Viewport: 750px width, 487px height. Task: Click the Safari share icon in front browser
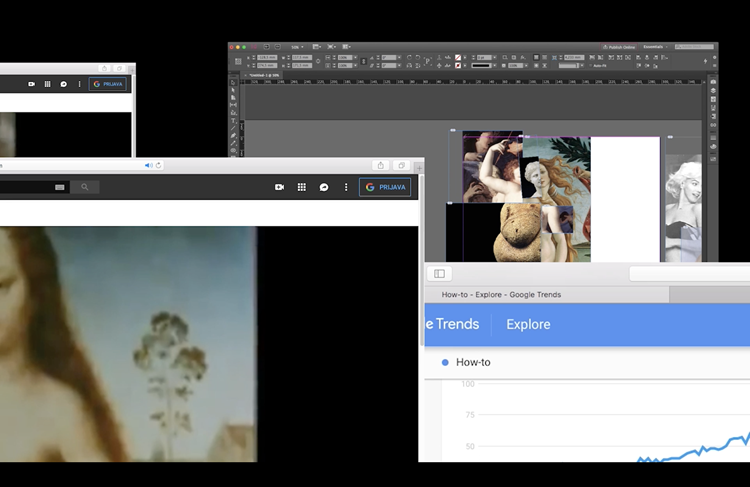tap(380, 165)
